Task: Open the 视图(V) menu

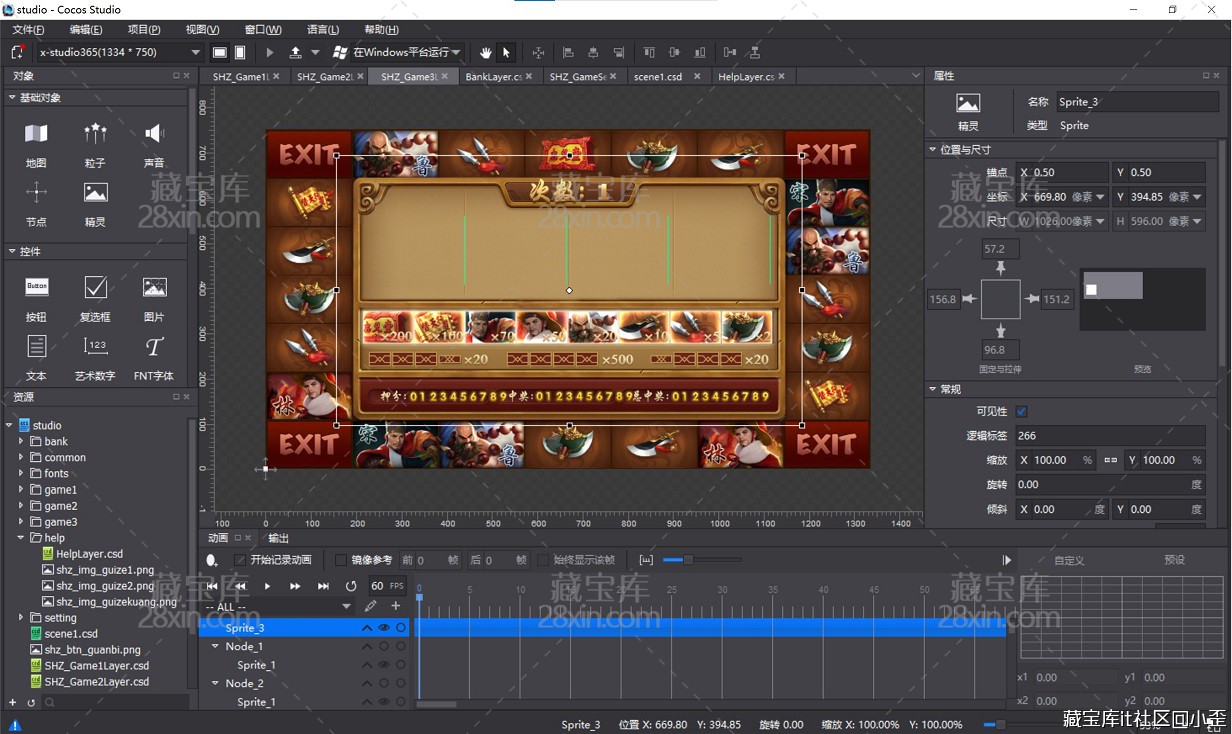Action: pyautogui.click(x=202, y=30)
